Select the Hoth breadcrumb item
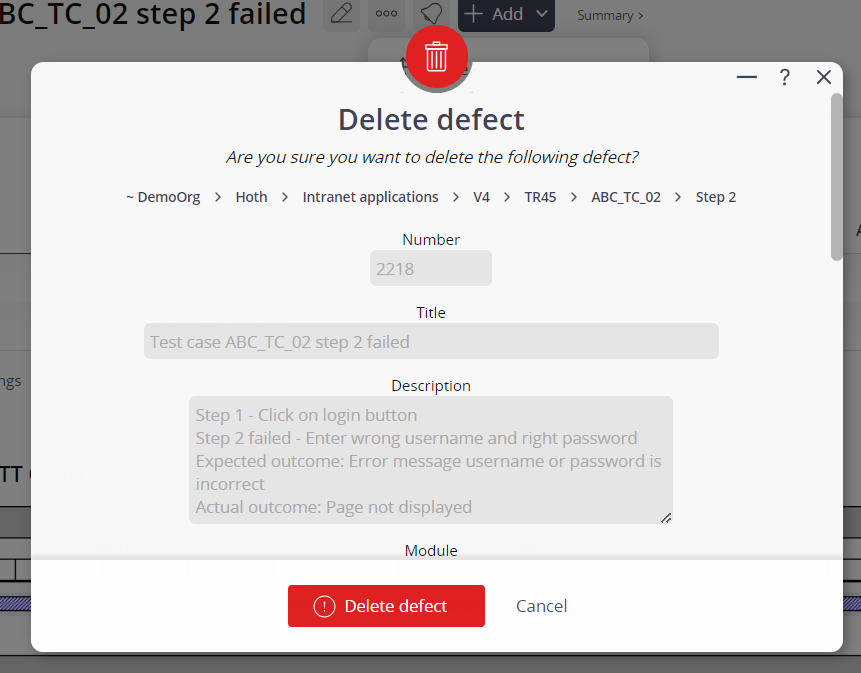Screen dimensions: 861x673 [251, 197]
